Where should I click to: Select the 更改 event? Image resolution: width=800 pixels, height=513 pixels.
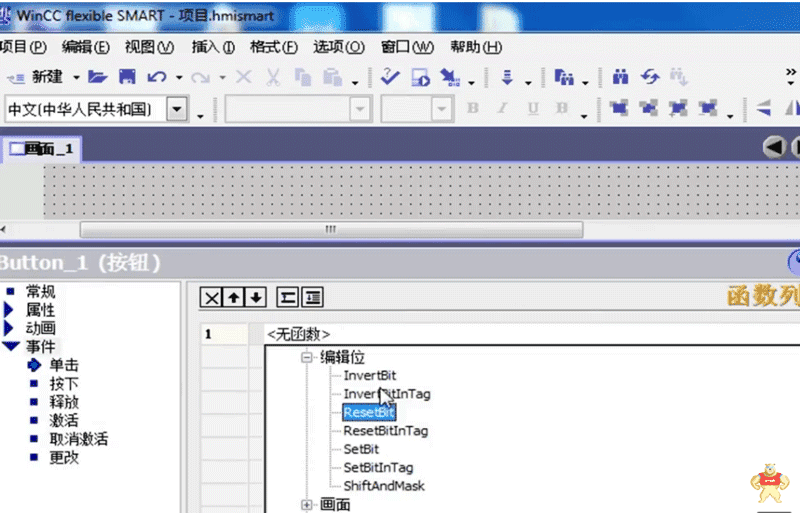click(x=64, y=457)
